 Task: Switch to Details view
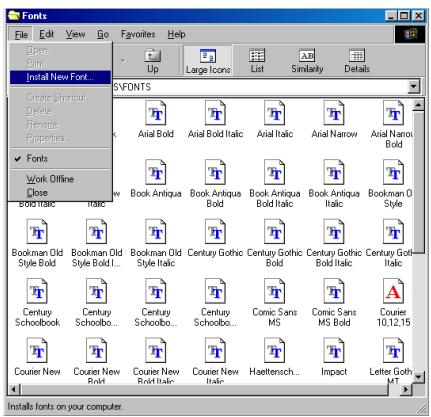357,61
